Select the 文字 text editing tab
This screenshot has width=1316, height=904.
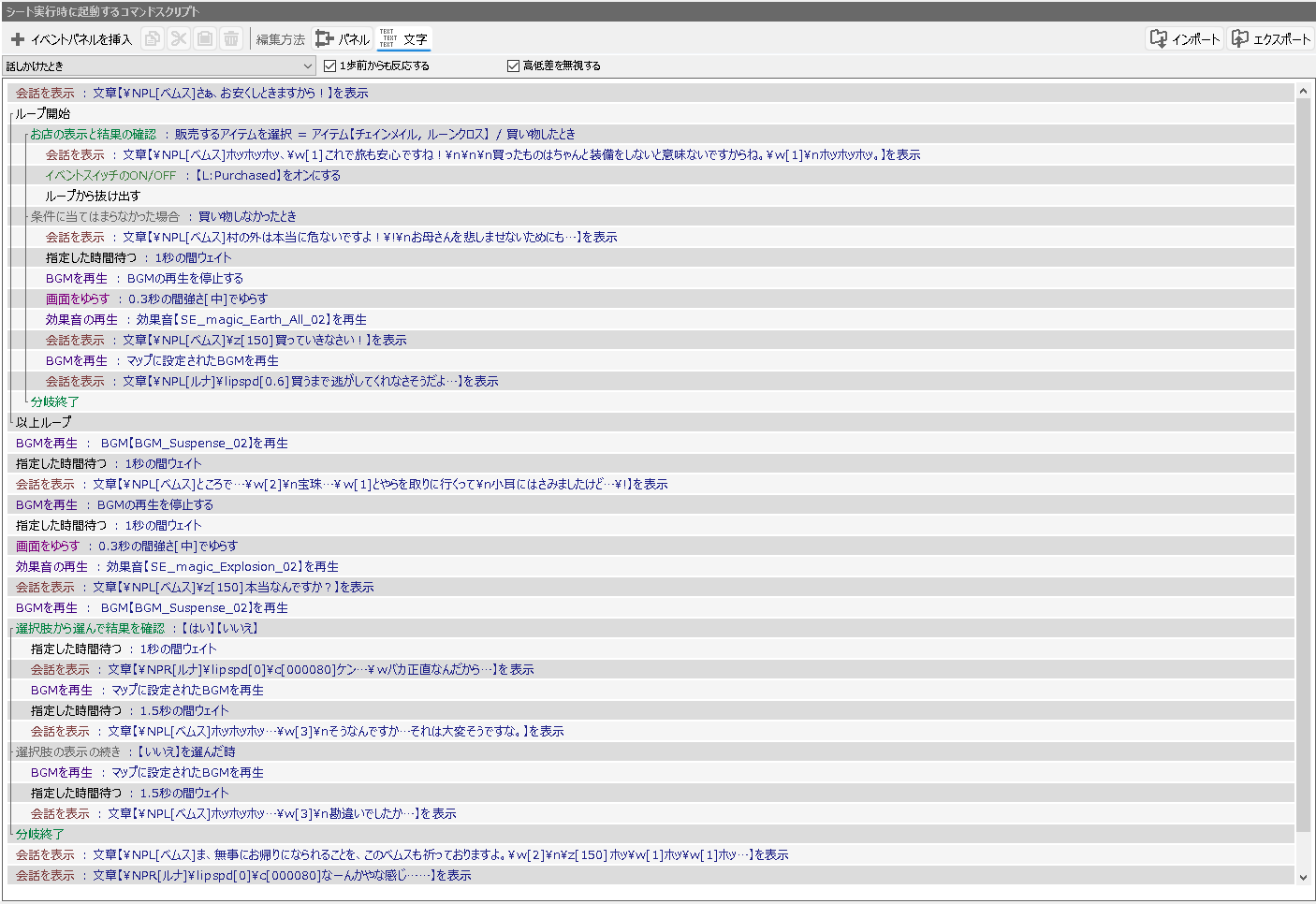pos(404,38)
